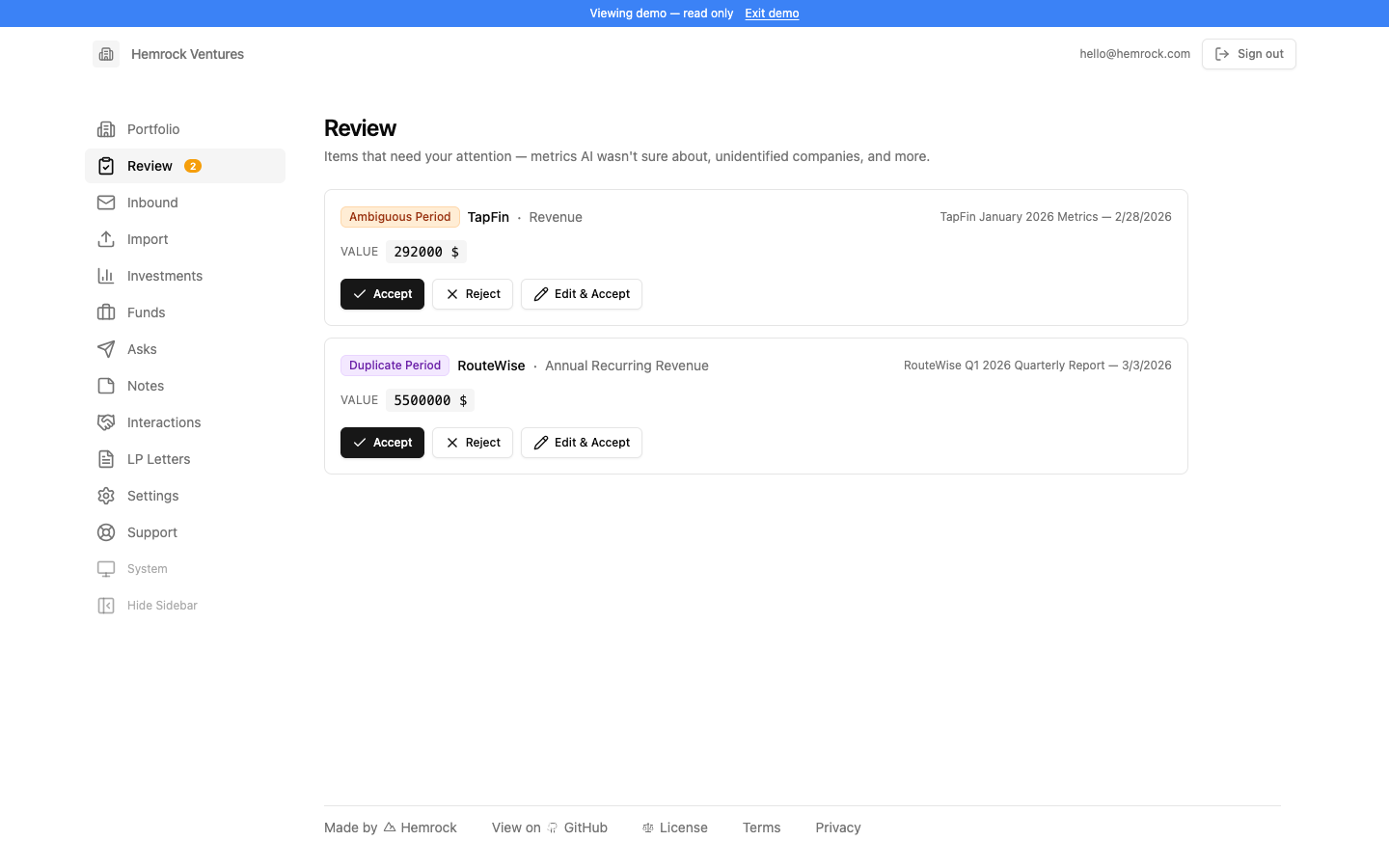Click the Duplicate Period tag
The image size is (1389, 868).
(395, 366)
